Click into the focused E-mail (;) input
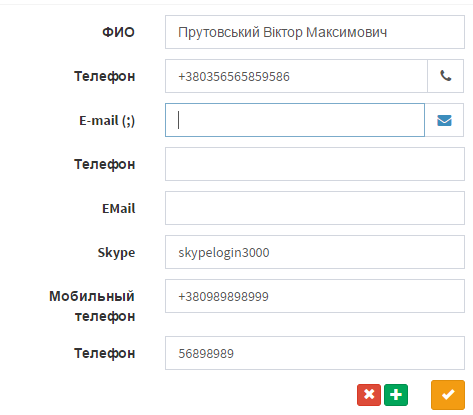Image resolution: width=473 pixels, height=415 pixels. click(x=295, y=120)
